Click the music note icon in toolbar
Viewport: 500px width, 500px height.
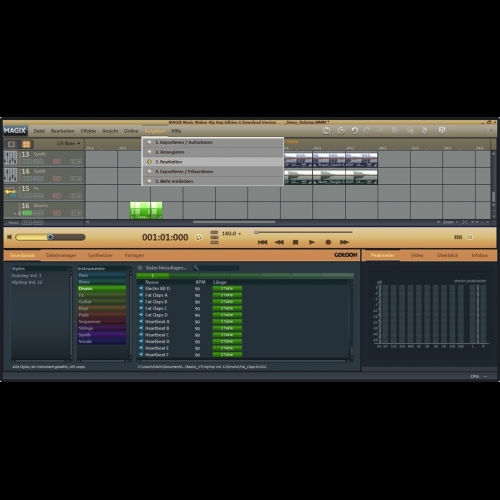tap(424, 131)
